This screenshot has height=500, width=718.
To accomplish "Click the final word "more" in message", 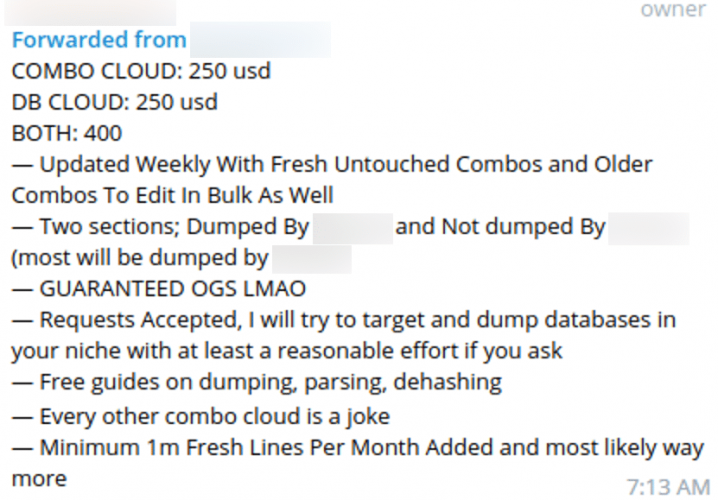I will click(39, 478).
